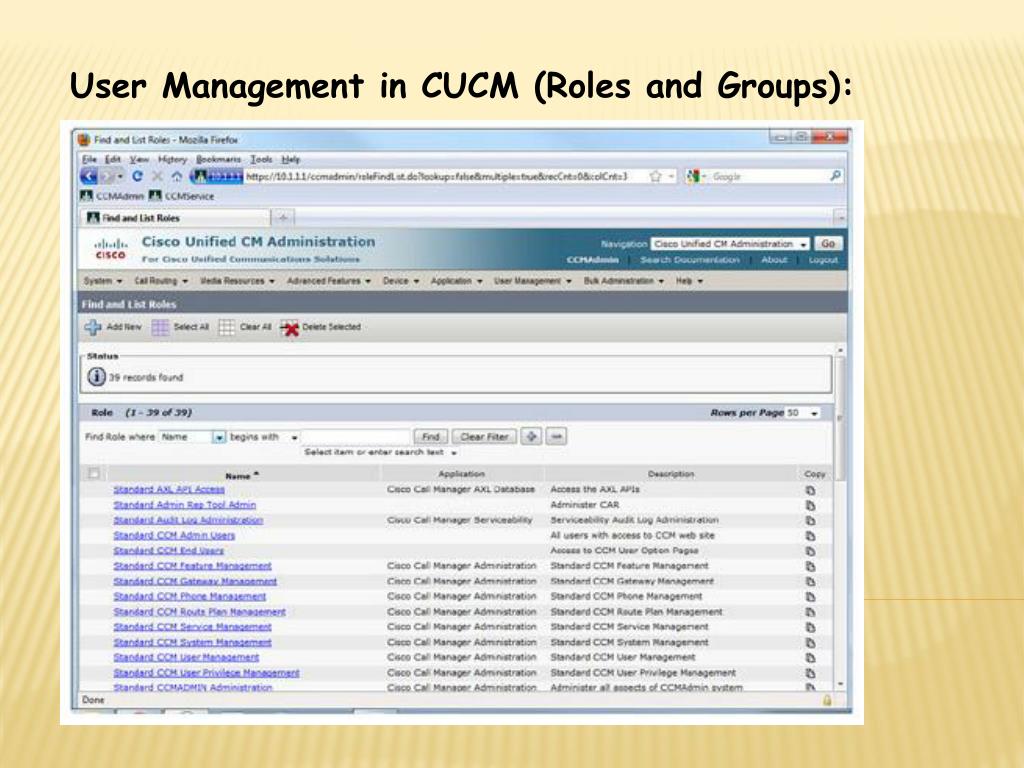Click the Delete Selected red X icon

(289, 328)
